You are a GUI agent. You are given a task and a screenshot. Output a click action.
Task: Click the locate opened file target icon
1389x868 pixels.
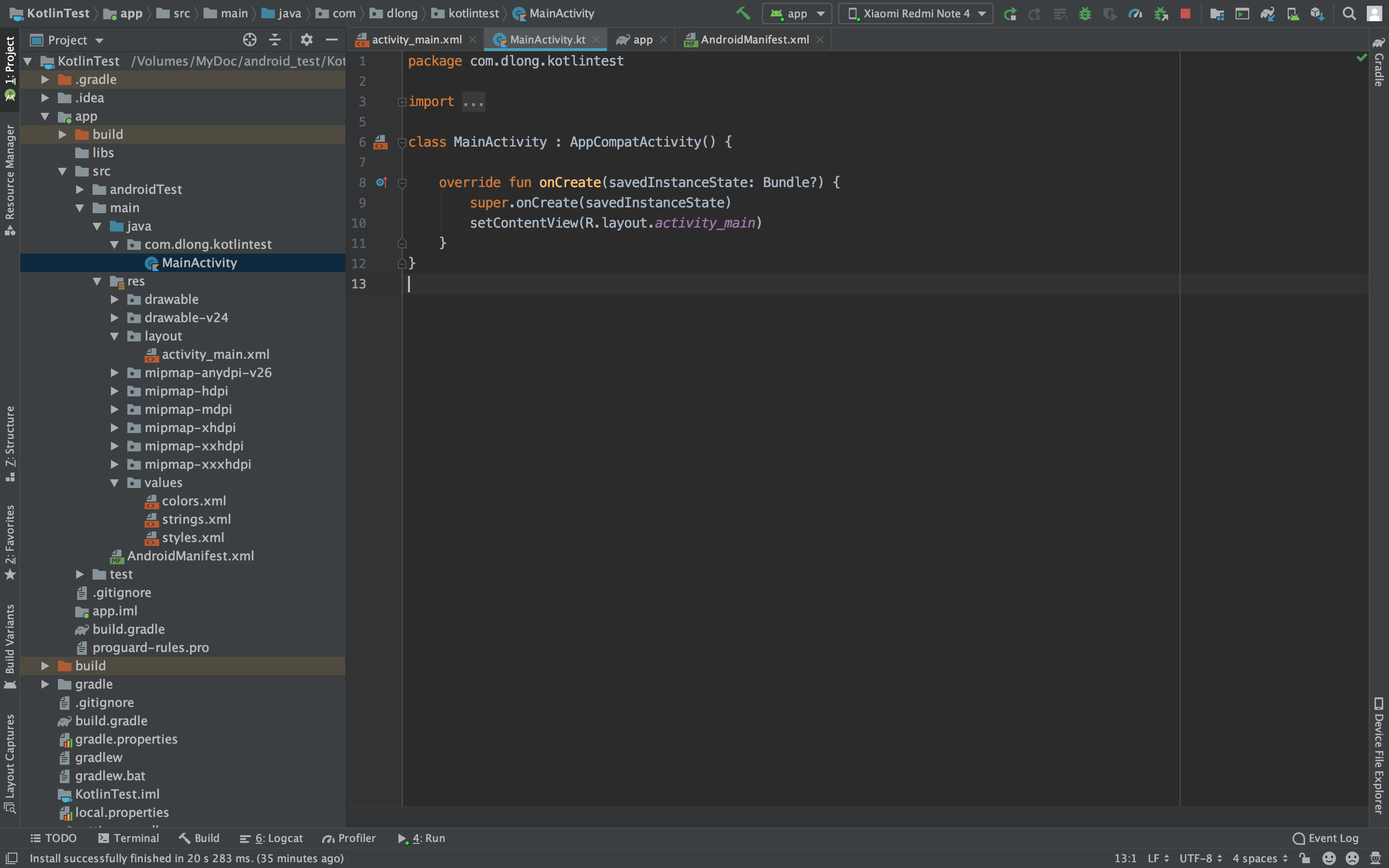click(250, 40)
